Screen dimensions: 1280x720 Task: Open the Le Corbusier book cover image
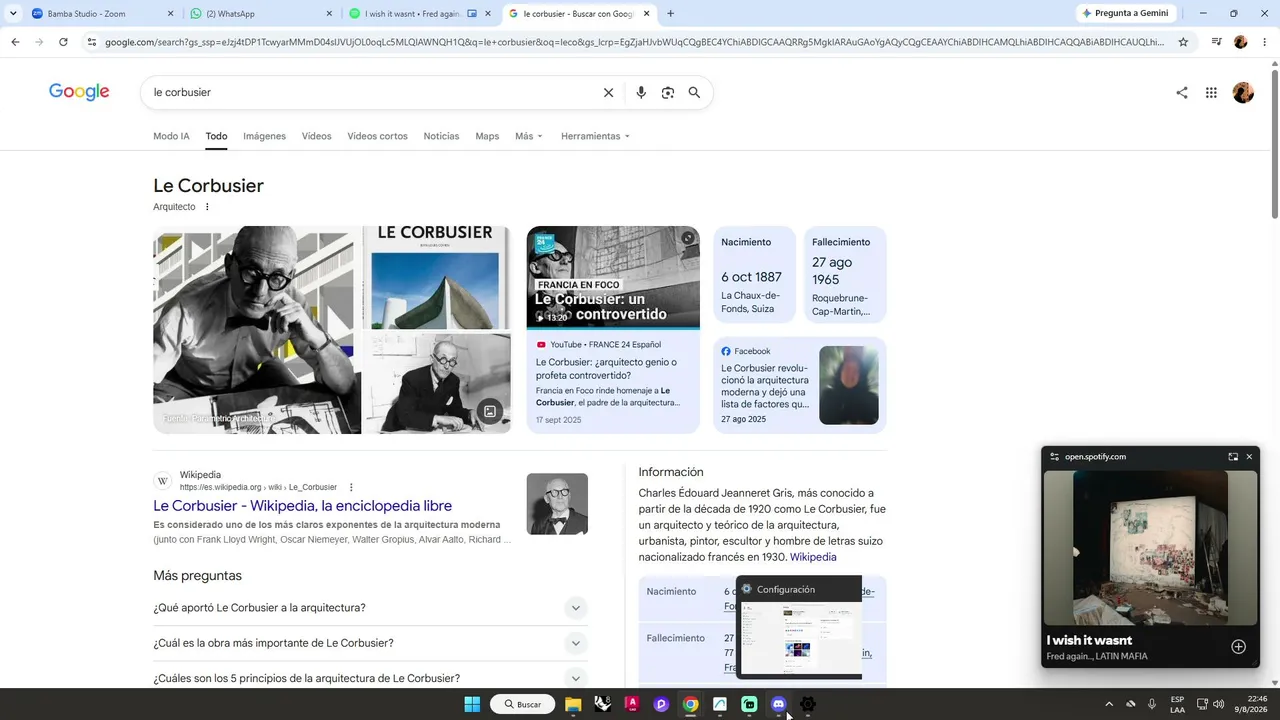[x=437, y=278]
